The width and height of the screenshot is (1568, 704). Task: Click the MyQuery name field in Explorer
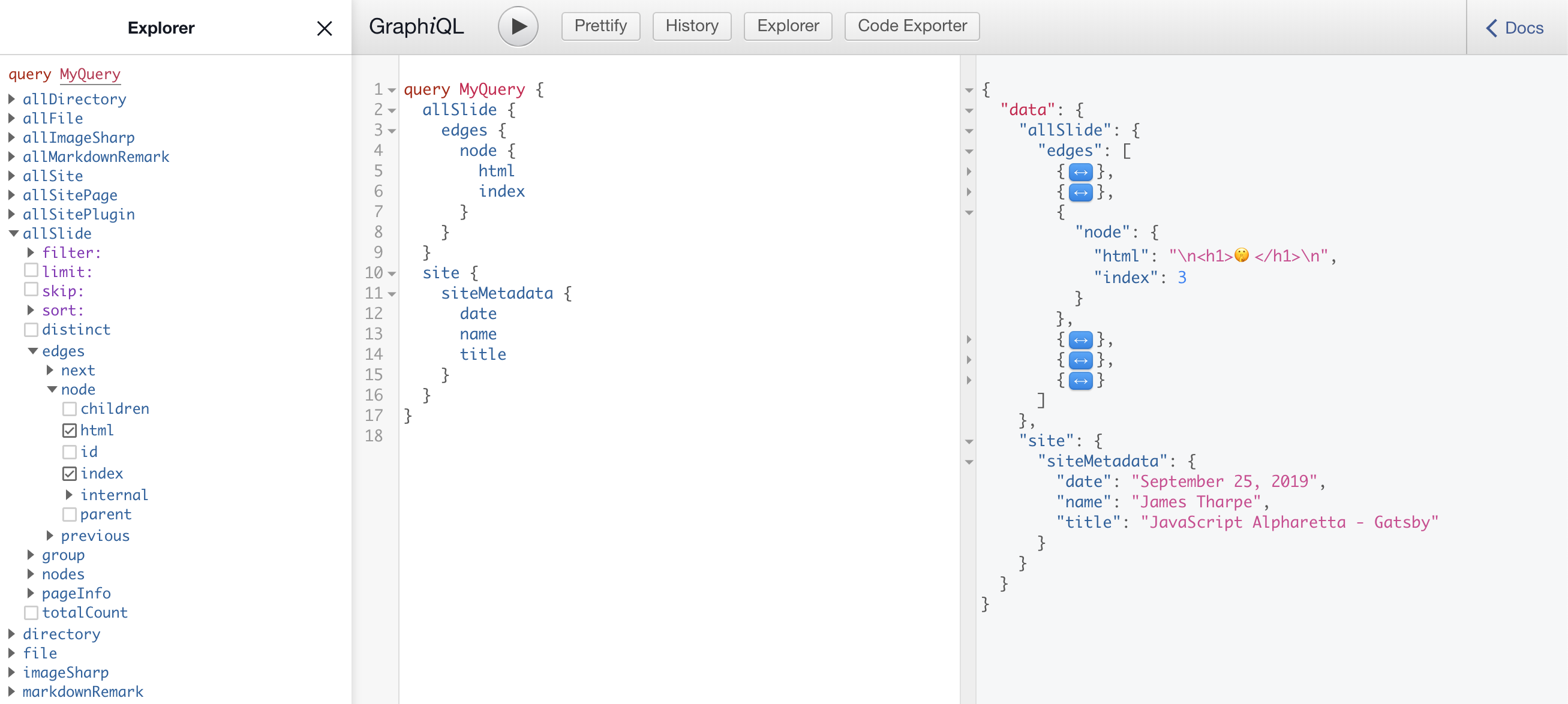coord(90,74)
